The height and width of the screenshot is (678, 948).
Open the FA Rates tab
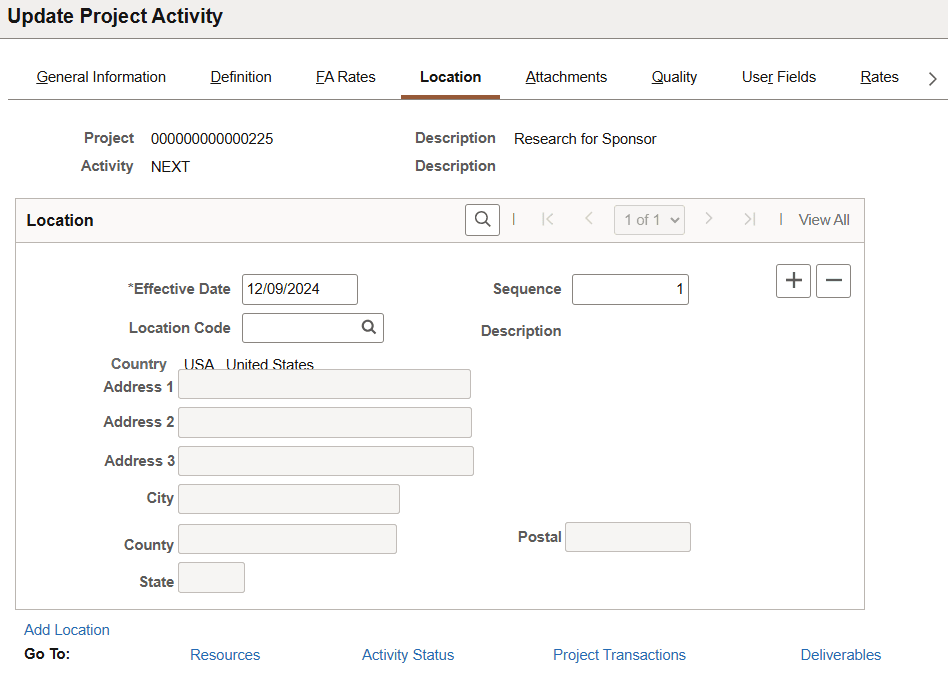tap(345, 77)
